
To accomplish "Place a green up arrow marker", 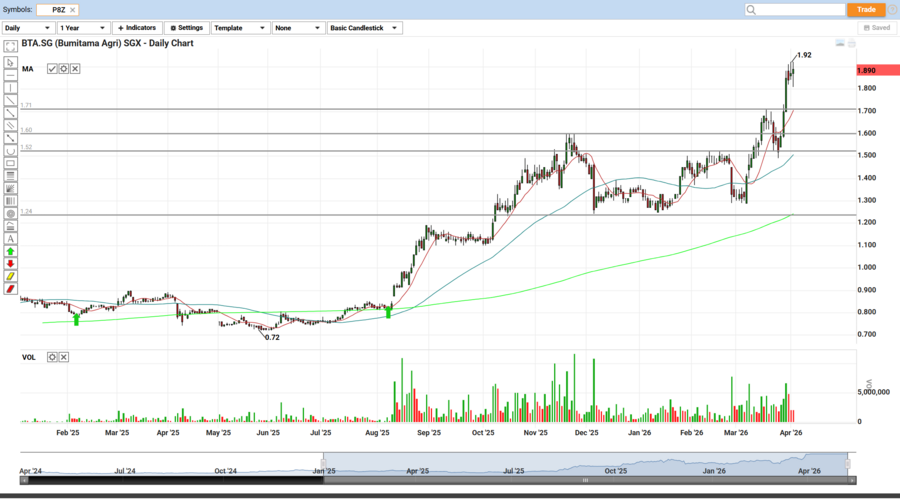I will [x=10, y=251].
